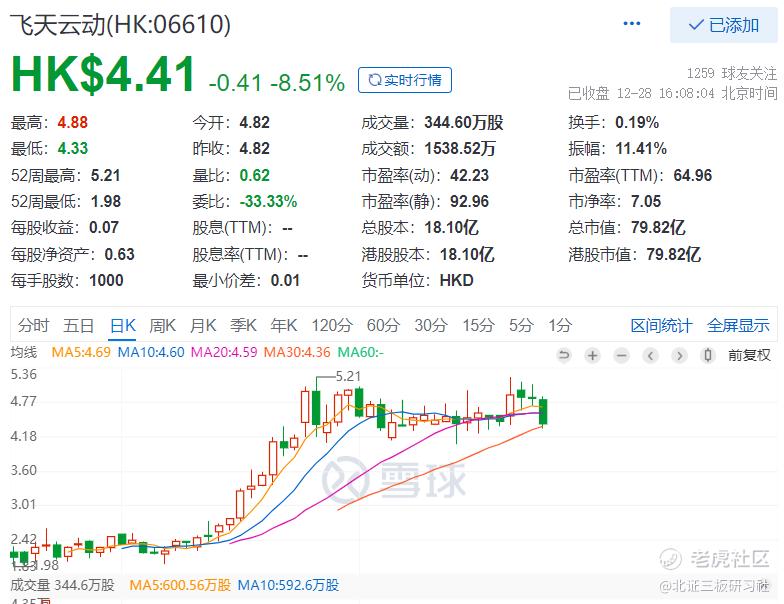Viewport: 784px width, 604px height.
Task: Click the 最低 4.33 value
Action: coord(72,148)
